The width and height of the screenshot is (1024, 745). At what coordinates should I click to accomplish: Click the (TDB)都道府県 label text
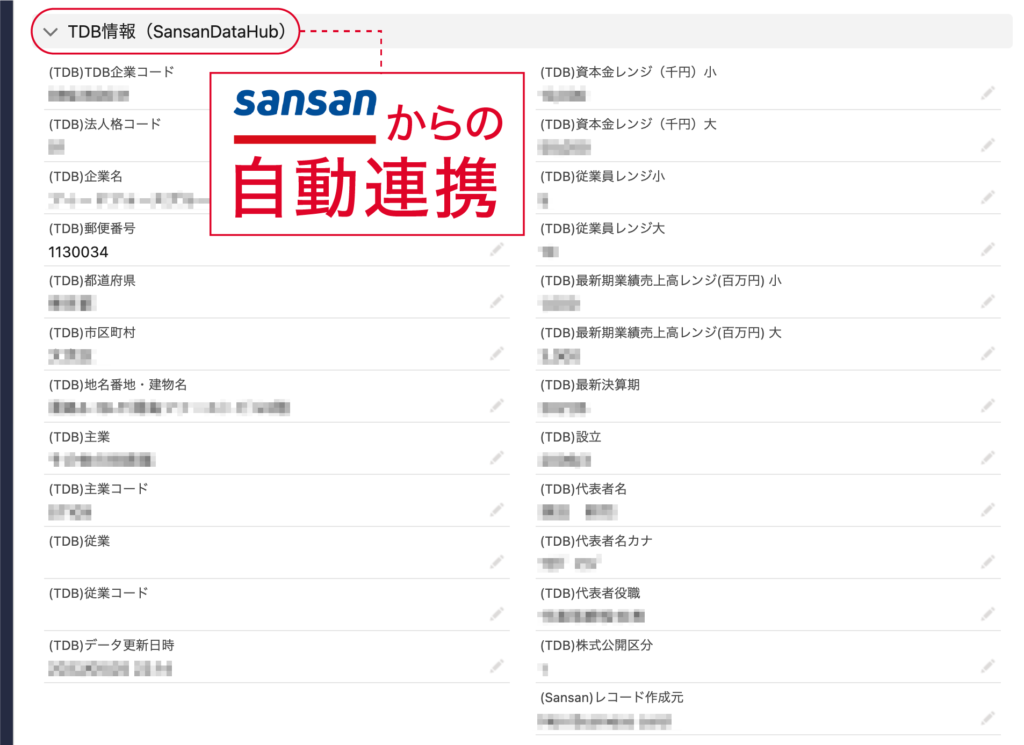click(x=92, y=281)
